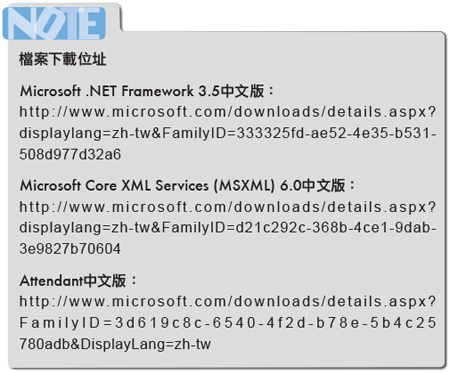Screen dimensions: 450x374
Task: Click the 6.0中文版 text in second heading
Action: tap(312, 186)
